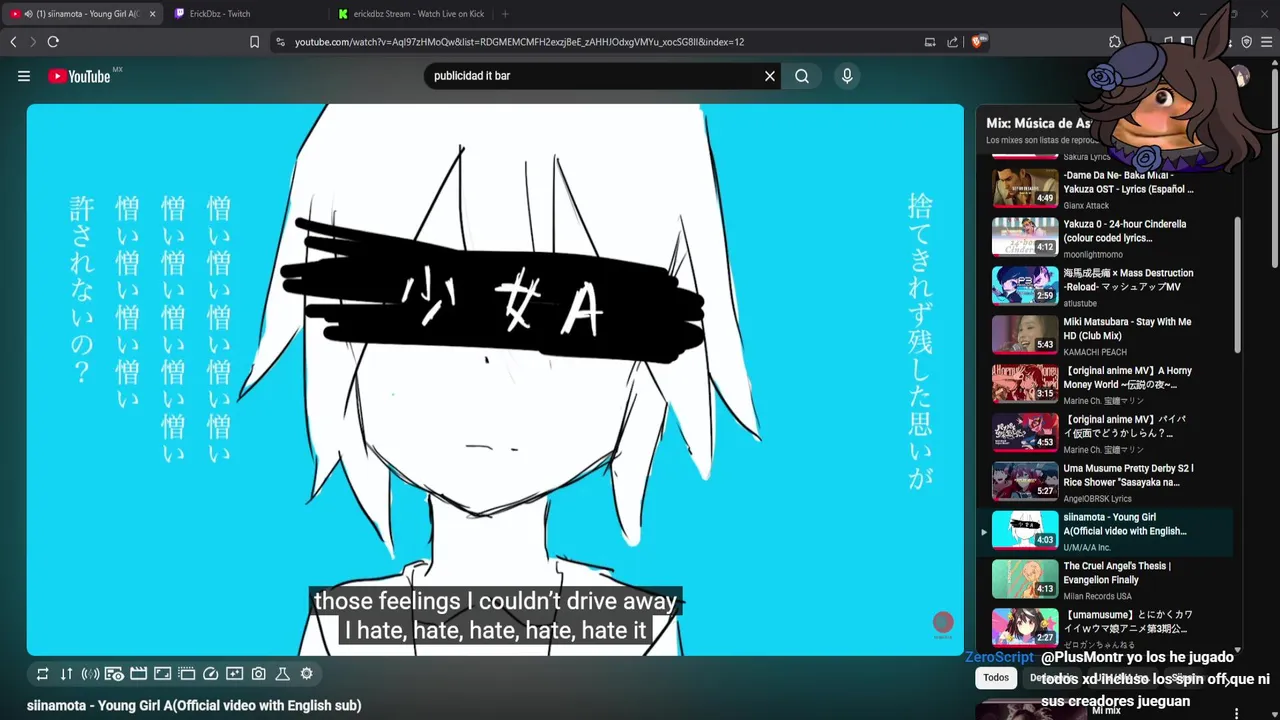Screen dimensions: 1280x720
Task: Start voice search with microphone icon
Action: [847, 76]
